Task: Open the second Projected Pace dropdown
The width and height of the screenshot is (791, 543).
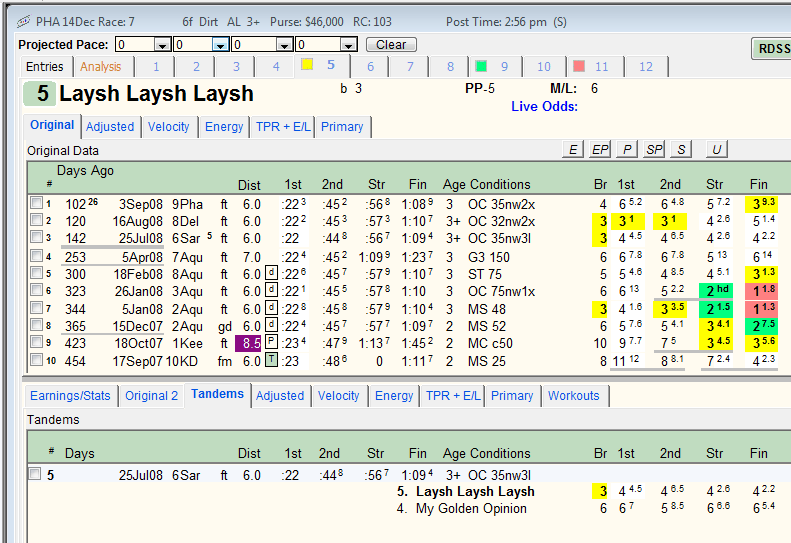Action: point(220,45)
